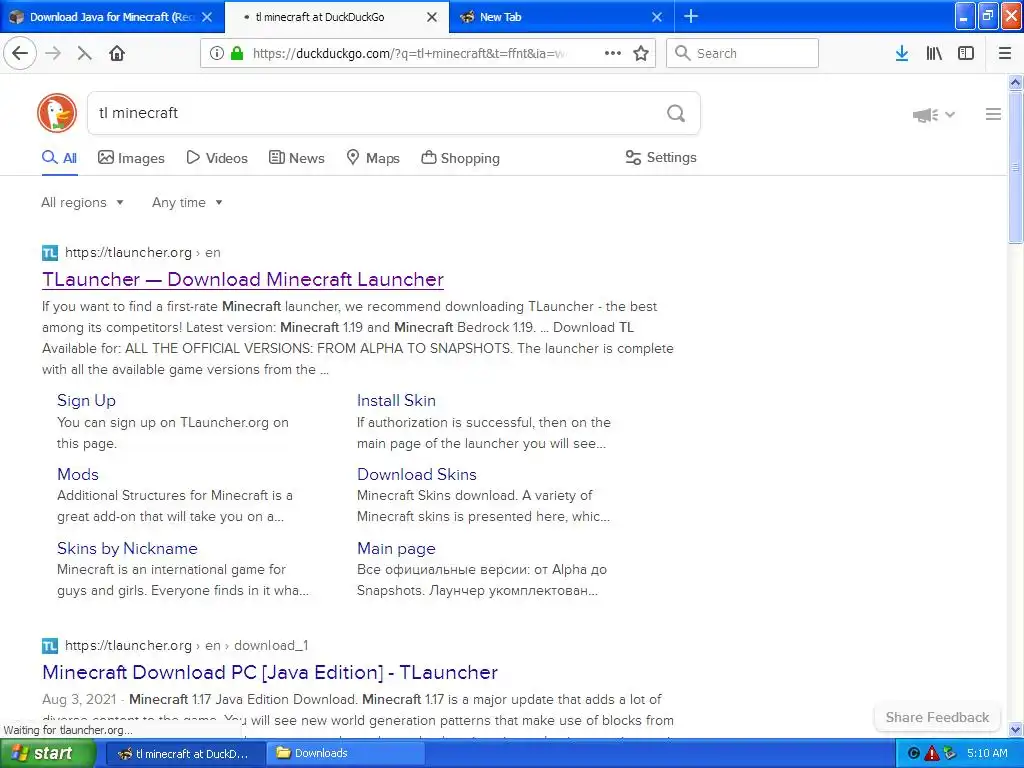Open the Skins by Nickname sitelink
This screenshot has height=768, width=1024.
tap(127, 549)
